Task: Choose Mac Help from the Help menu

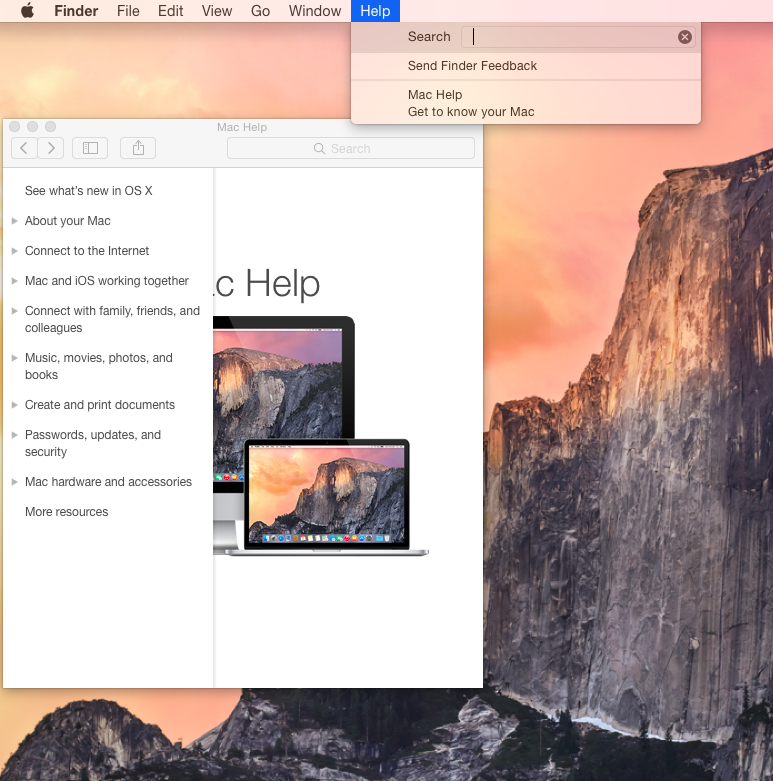Action: tap(435, 95)
